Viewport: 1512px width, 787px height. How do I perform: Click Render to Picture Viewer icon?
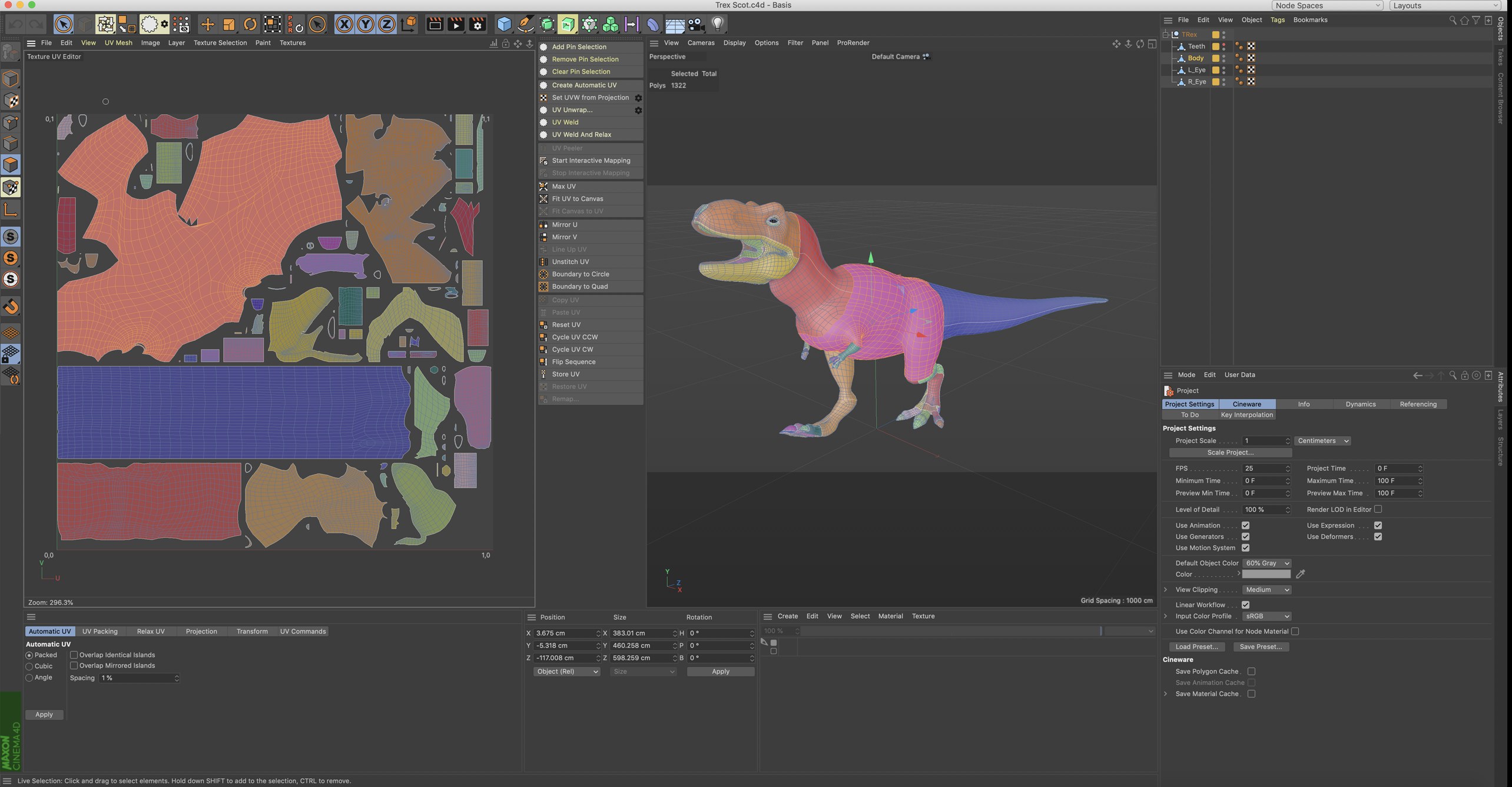click(x=456, y=24)
